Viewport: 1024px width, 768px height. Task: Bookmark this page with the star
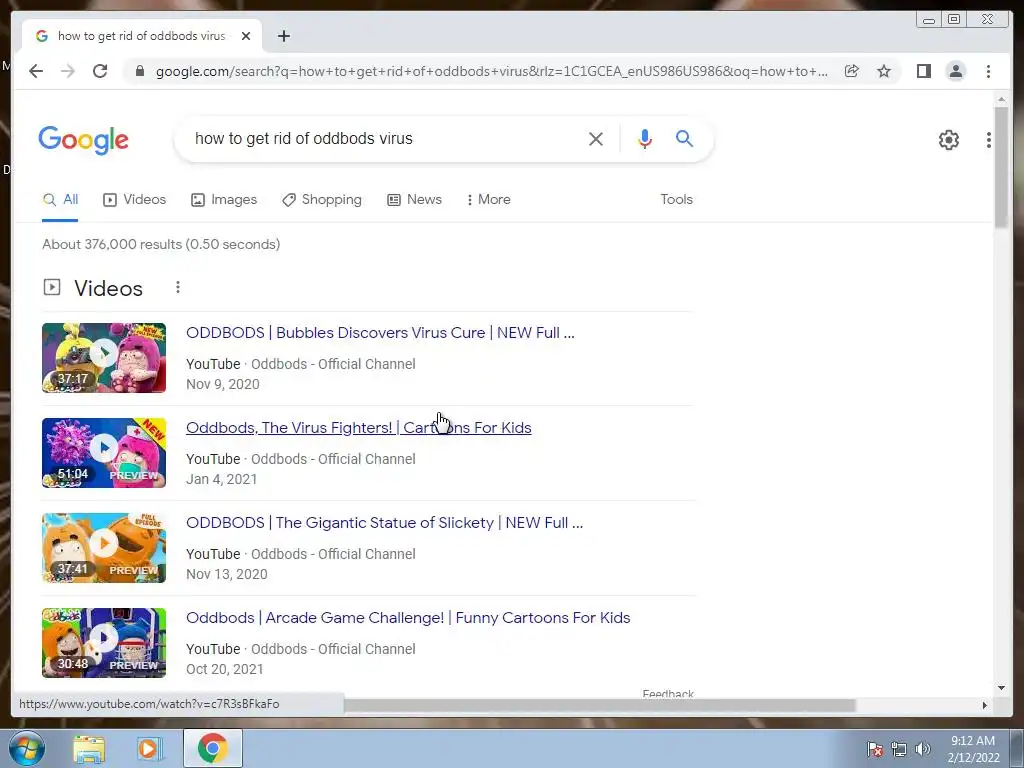(x=884, y=71)
